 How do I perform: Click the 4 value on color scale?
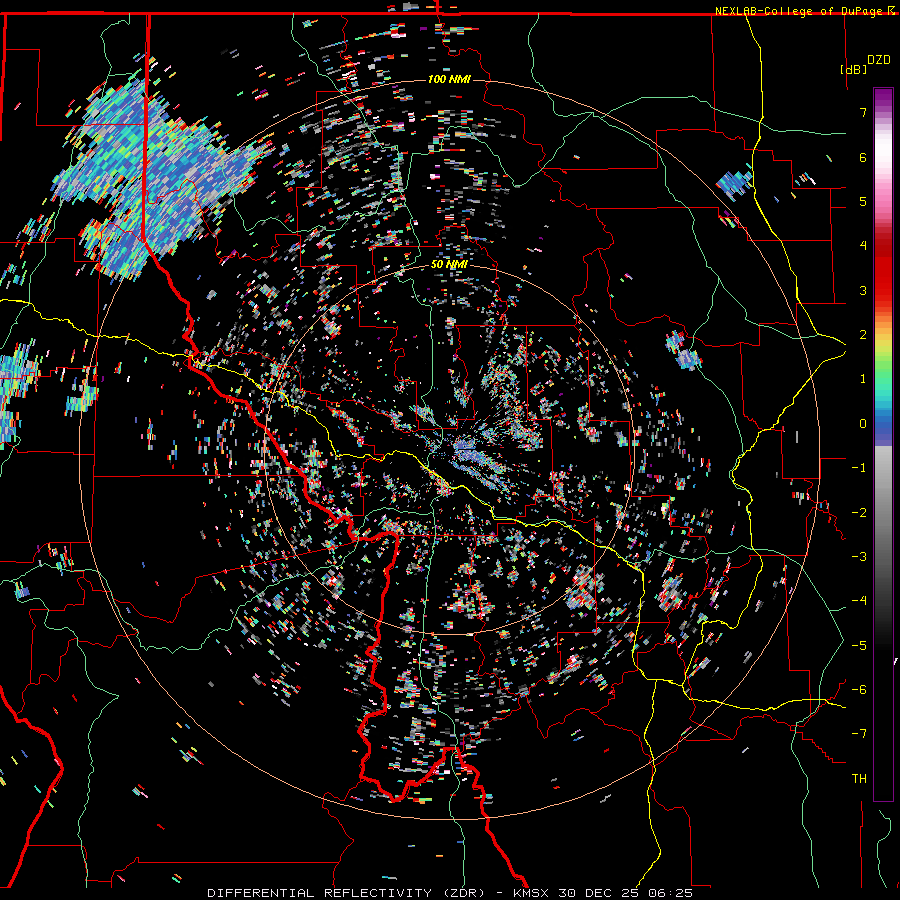[863, 246]
